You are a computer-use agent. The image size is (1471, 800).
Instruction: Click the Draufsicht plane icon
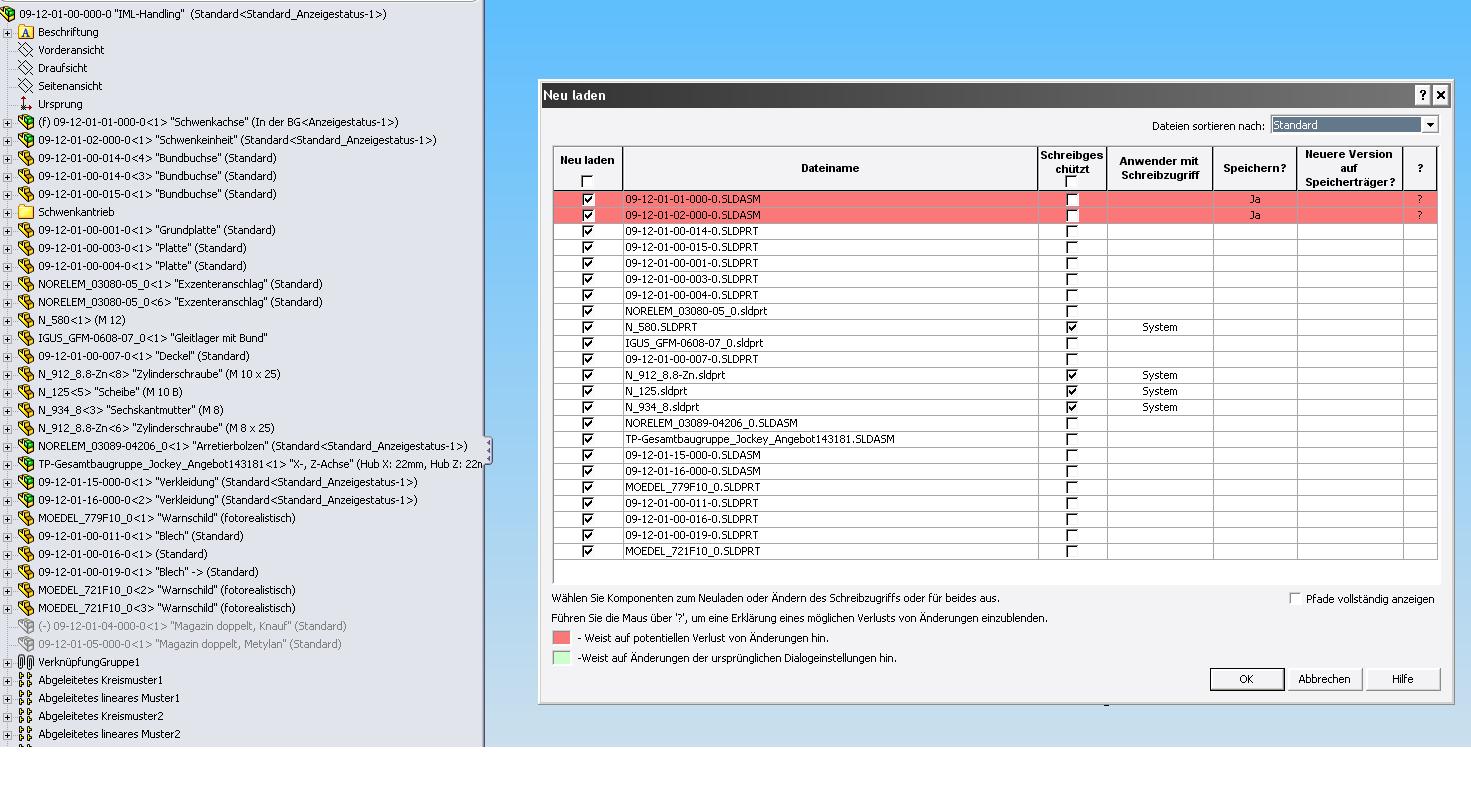pos(26,68)
